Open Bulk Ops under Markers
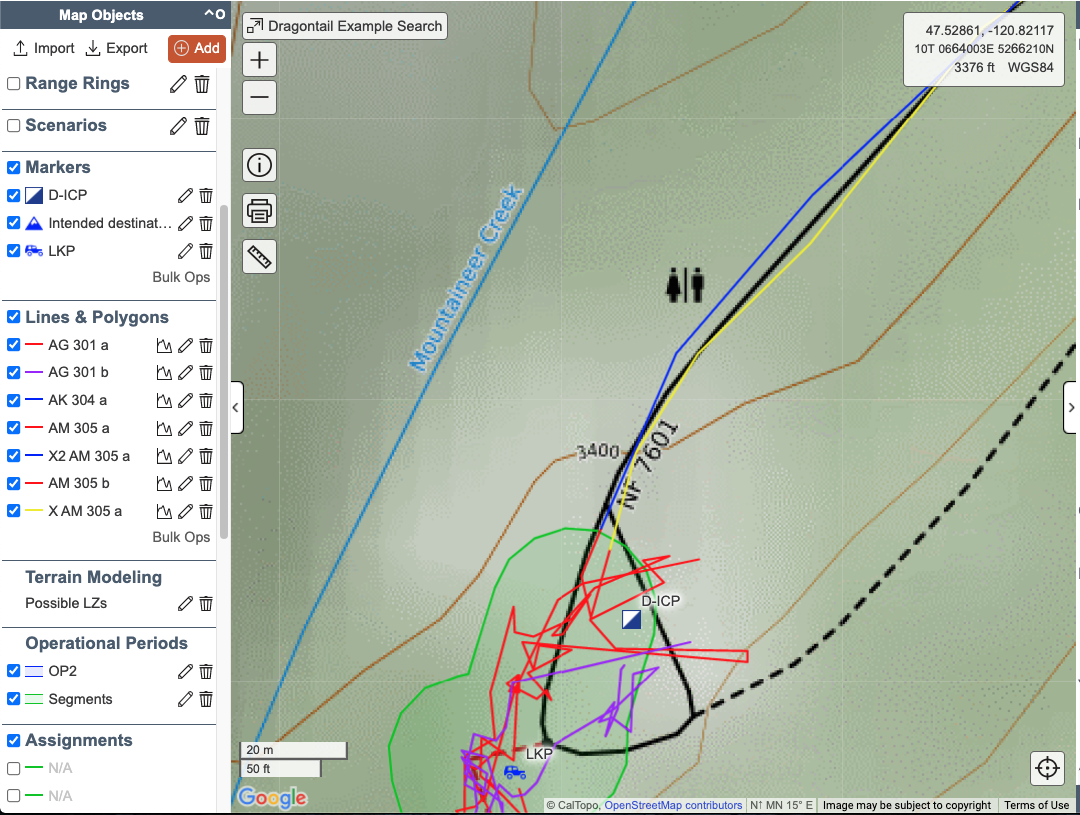 (x=181, y=277)
